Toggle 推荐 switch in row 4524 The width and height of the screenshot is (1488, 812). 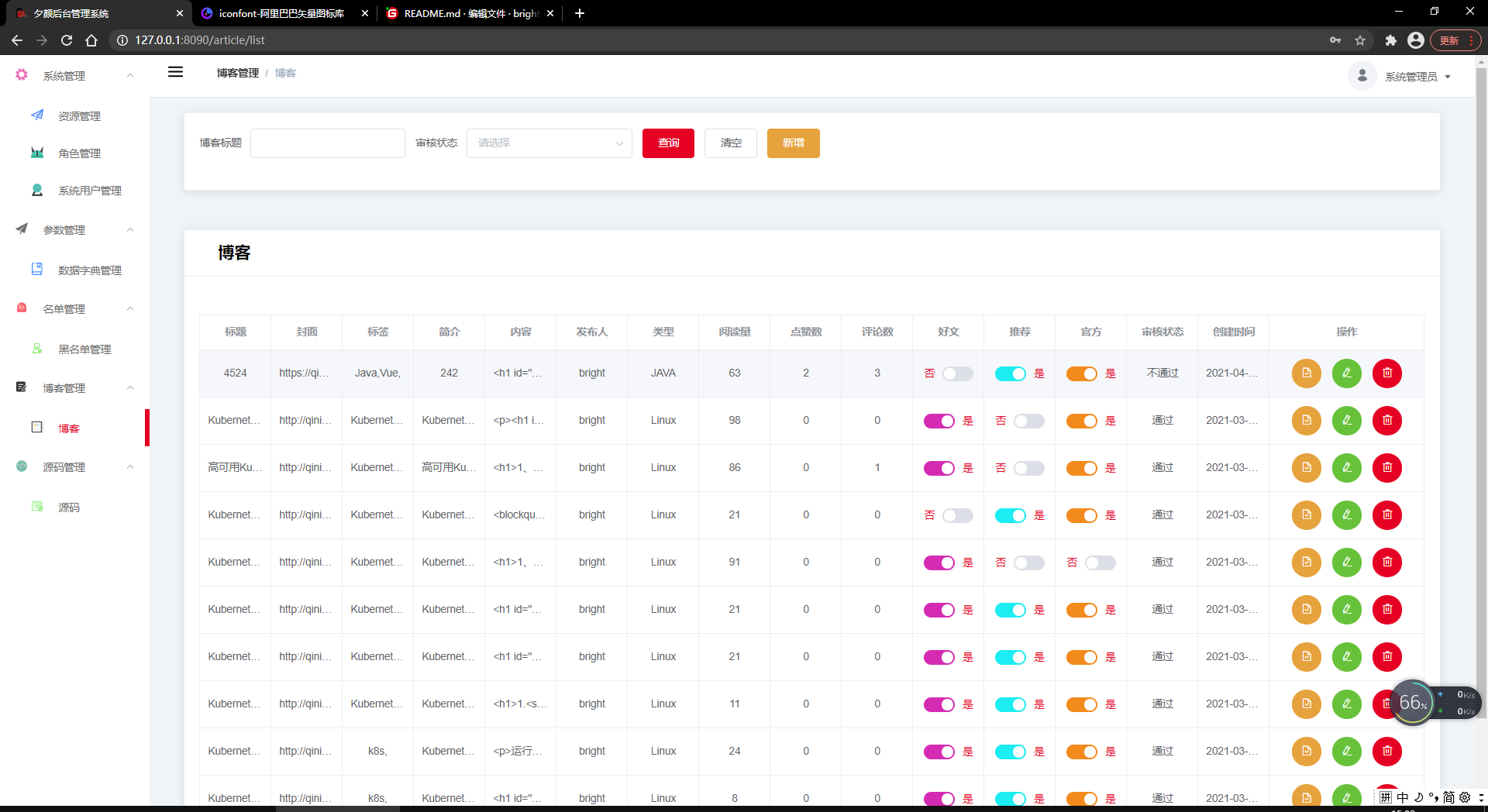[1011, 373]
